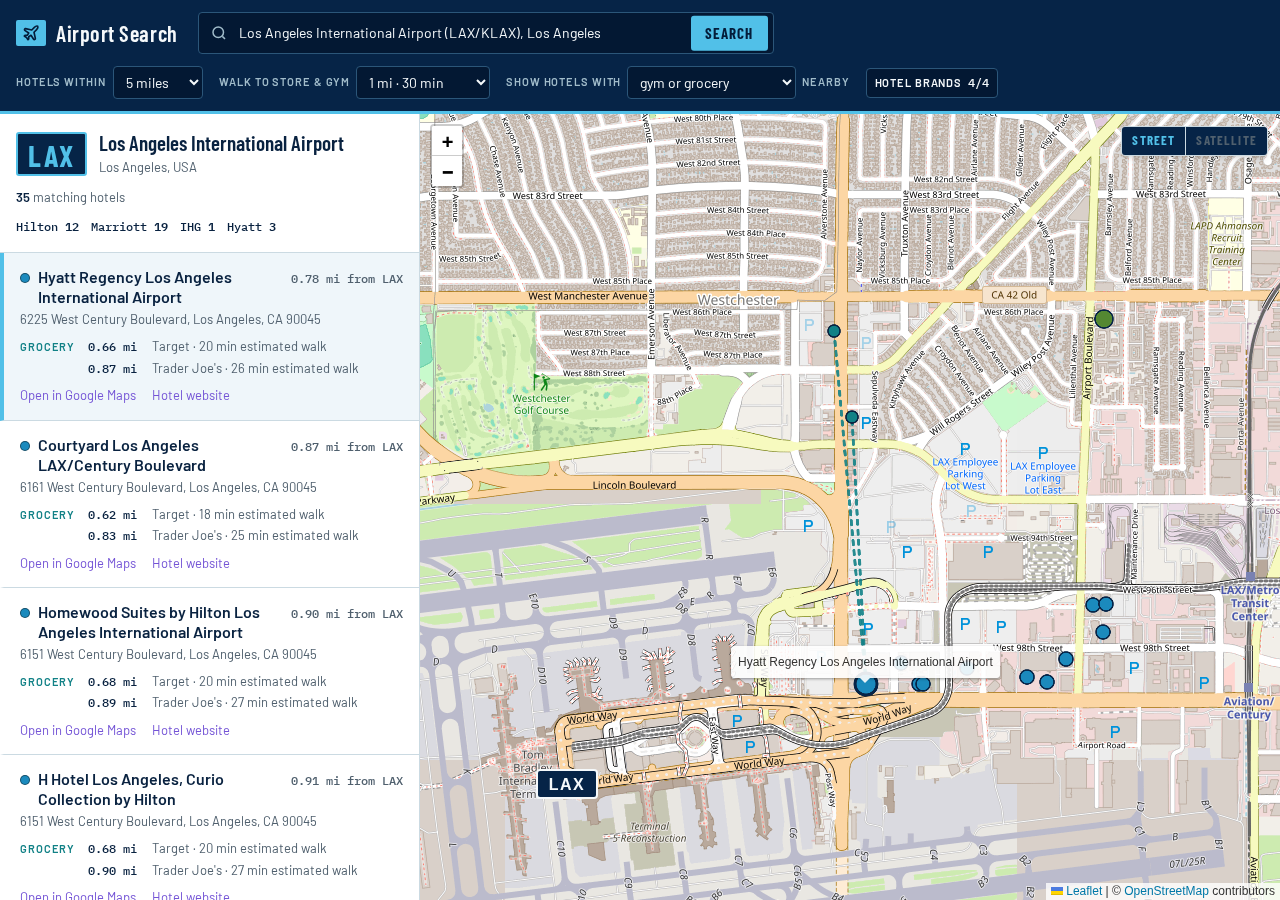Click the Marriott 19 brand count
Image resolution: width=1280 pixels, height=900 pixels.
(130, 227)
